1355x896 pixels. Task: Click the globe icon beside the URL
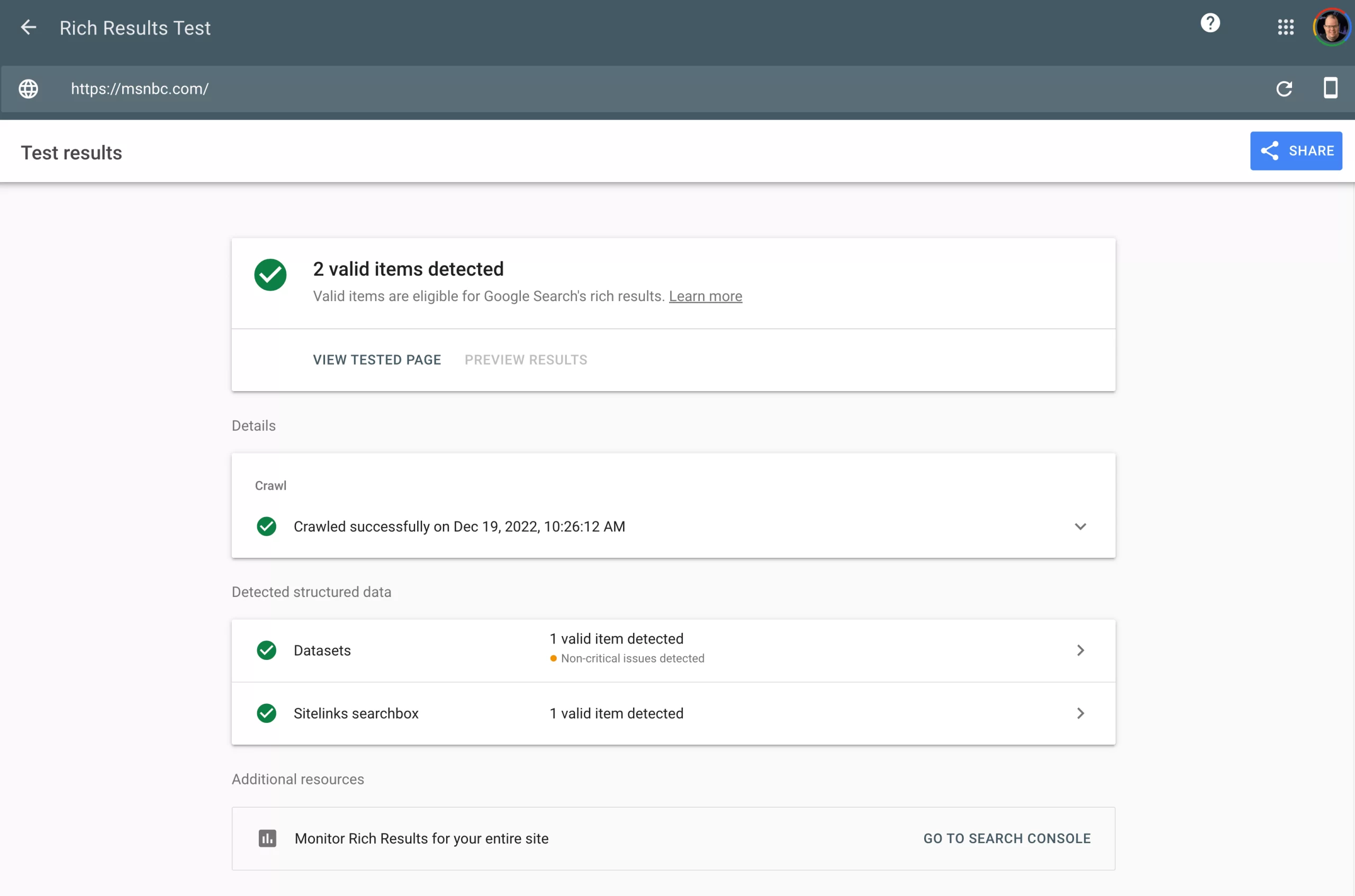(28, 88)
